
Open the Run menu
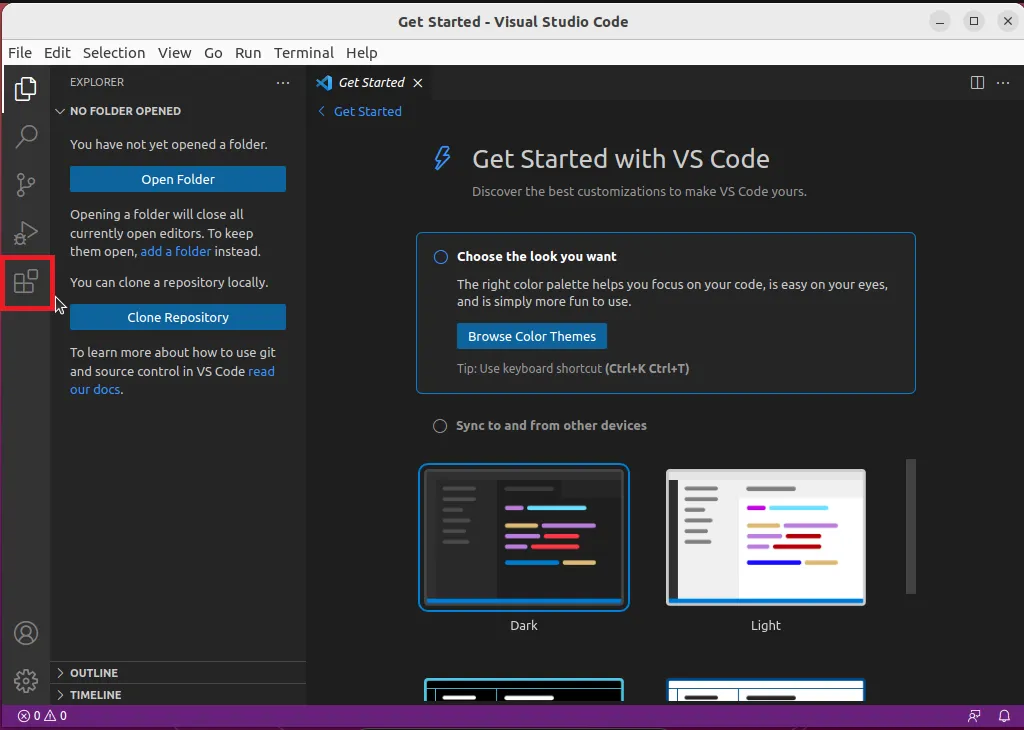248,53
